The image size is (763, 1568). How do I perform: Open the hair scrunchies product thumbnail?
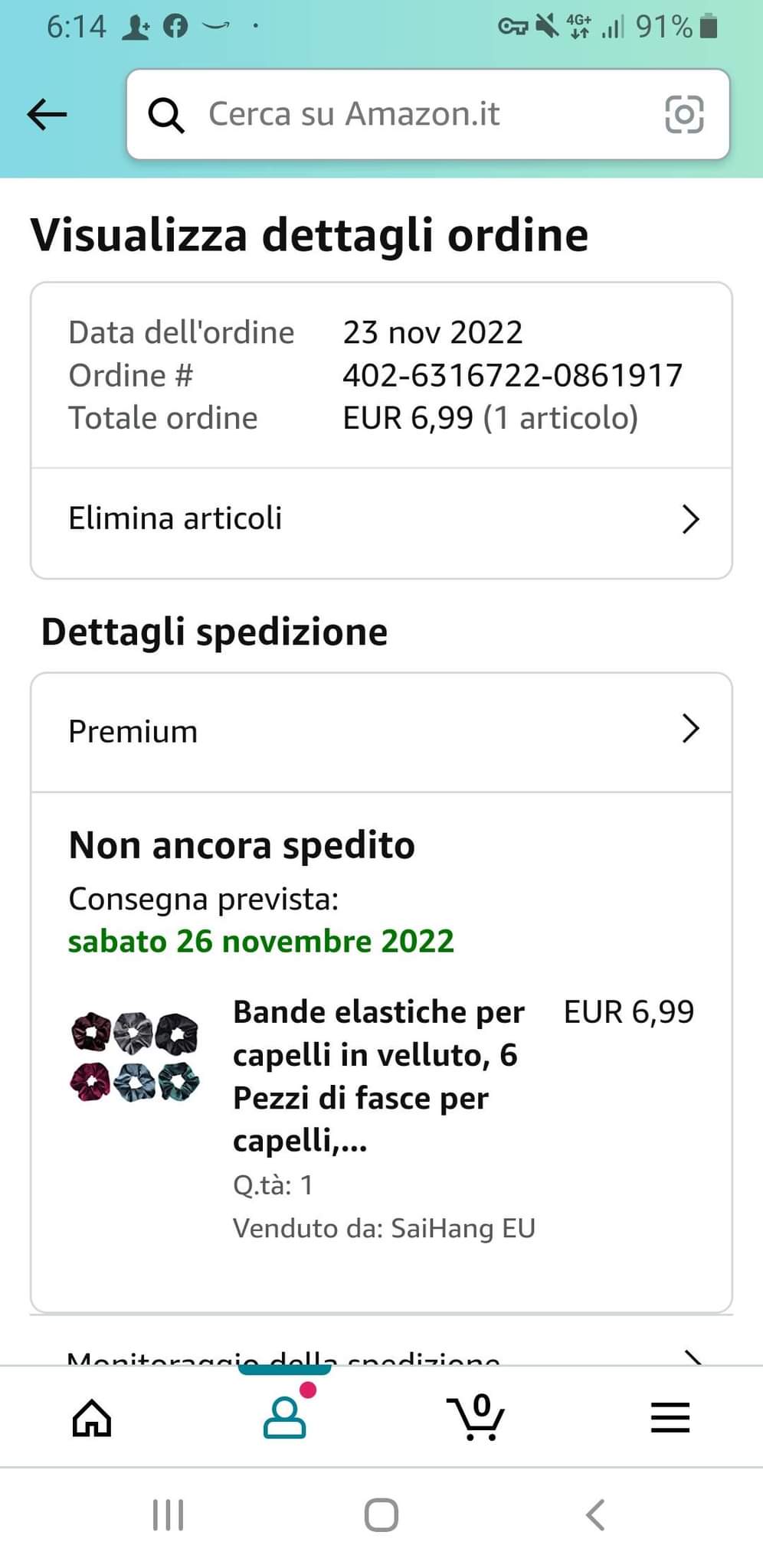tap(135, 1057)
